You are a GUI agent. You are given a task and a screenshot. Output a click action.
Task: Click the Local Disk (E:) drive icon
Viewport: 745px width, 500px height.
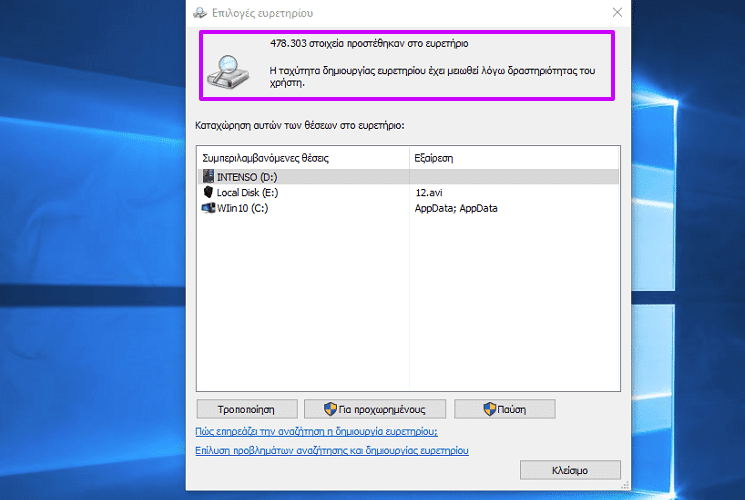pyautogui.click(x=208, y=192)
